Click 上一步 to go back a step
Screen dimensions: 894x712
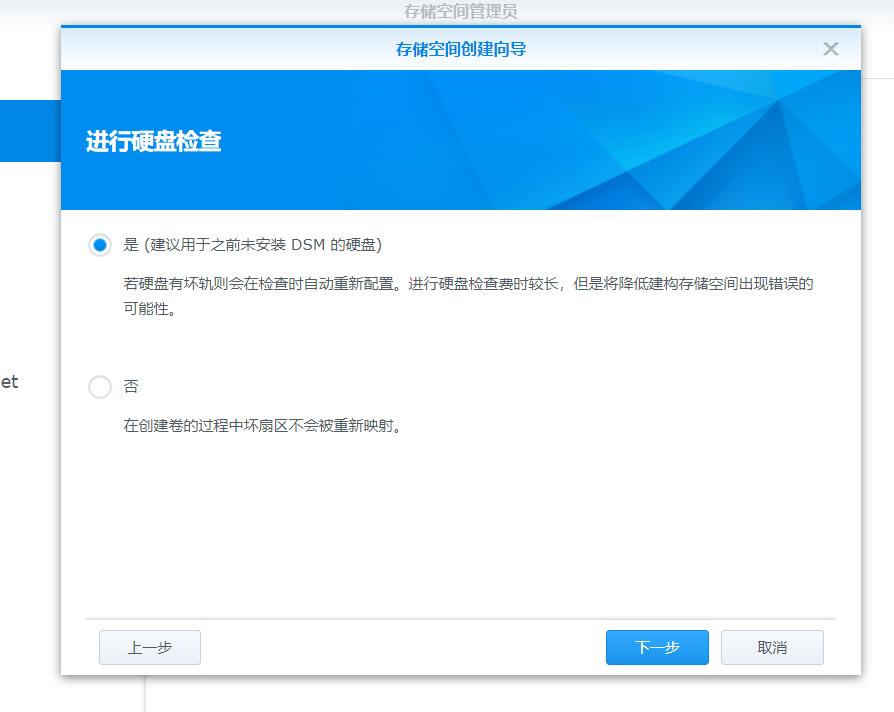click(149, 647)
